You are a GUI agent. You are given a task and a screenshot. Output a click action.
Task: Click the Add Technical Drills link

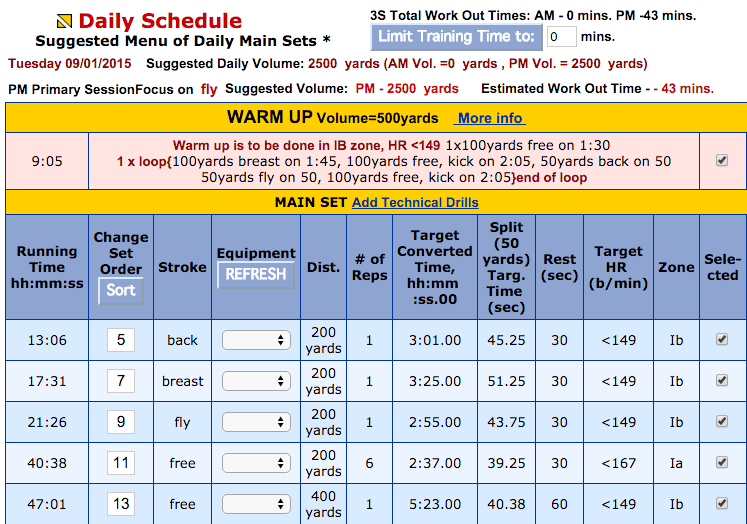(415, 202)
